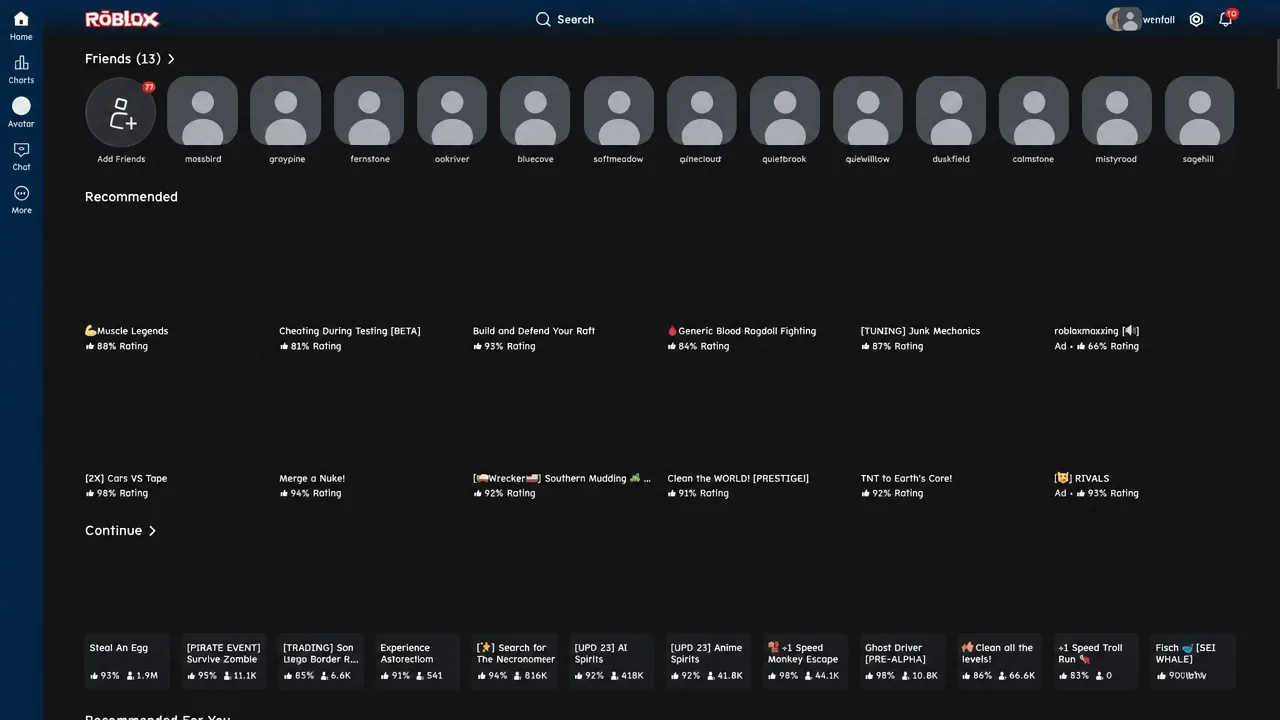This screenshot has height=720, width=1280.
Task: Open friend softmeadow's avatar
Action: tap(618, 113)
